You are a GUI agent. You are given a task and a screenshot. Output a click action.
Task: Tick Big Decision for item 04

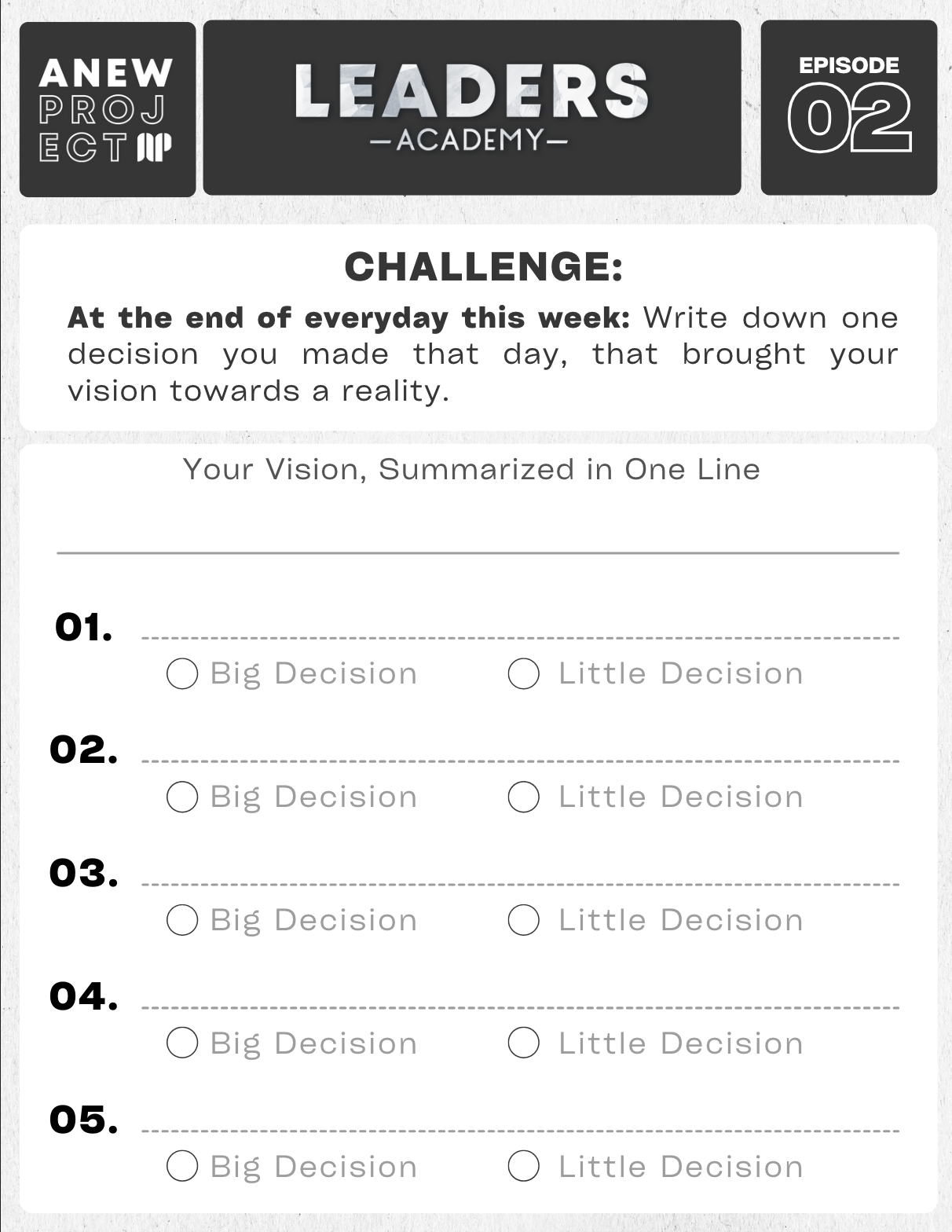(182, 1043)
